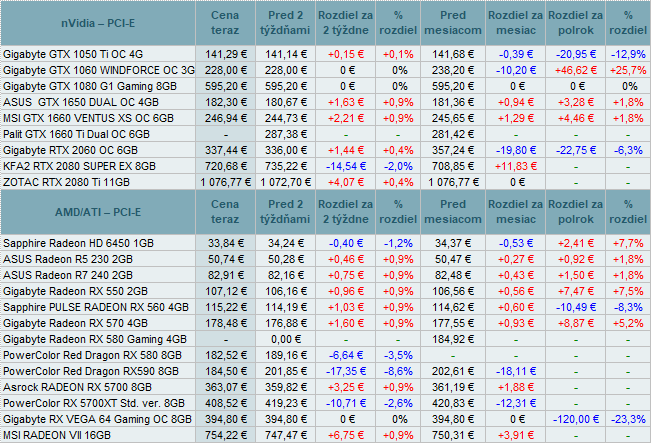Select the AMD/ATI – PCI-E header cell
Viewport: 651px width, 443px height.
tap(98, 212)
